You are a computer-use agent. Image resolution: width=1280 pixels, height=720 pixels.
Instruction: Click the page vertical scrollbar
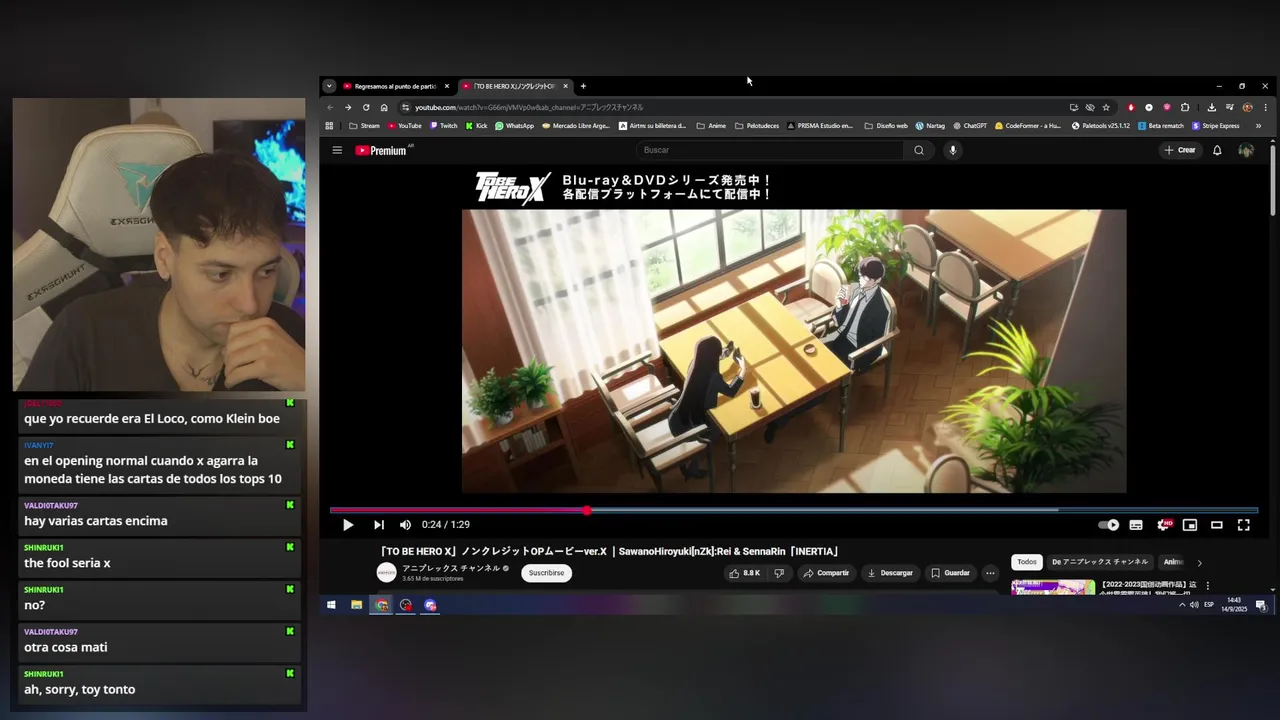[1272, 178]
